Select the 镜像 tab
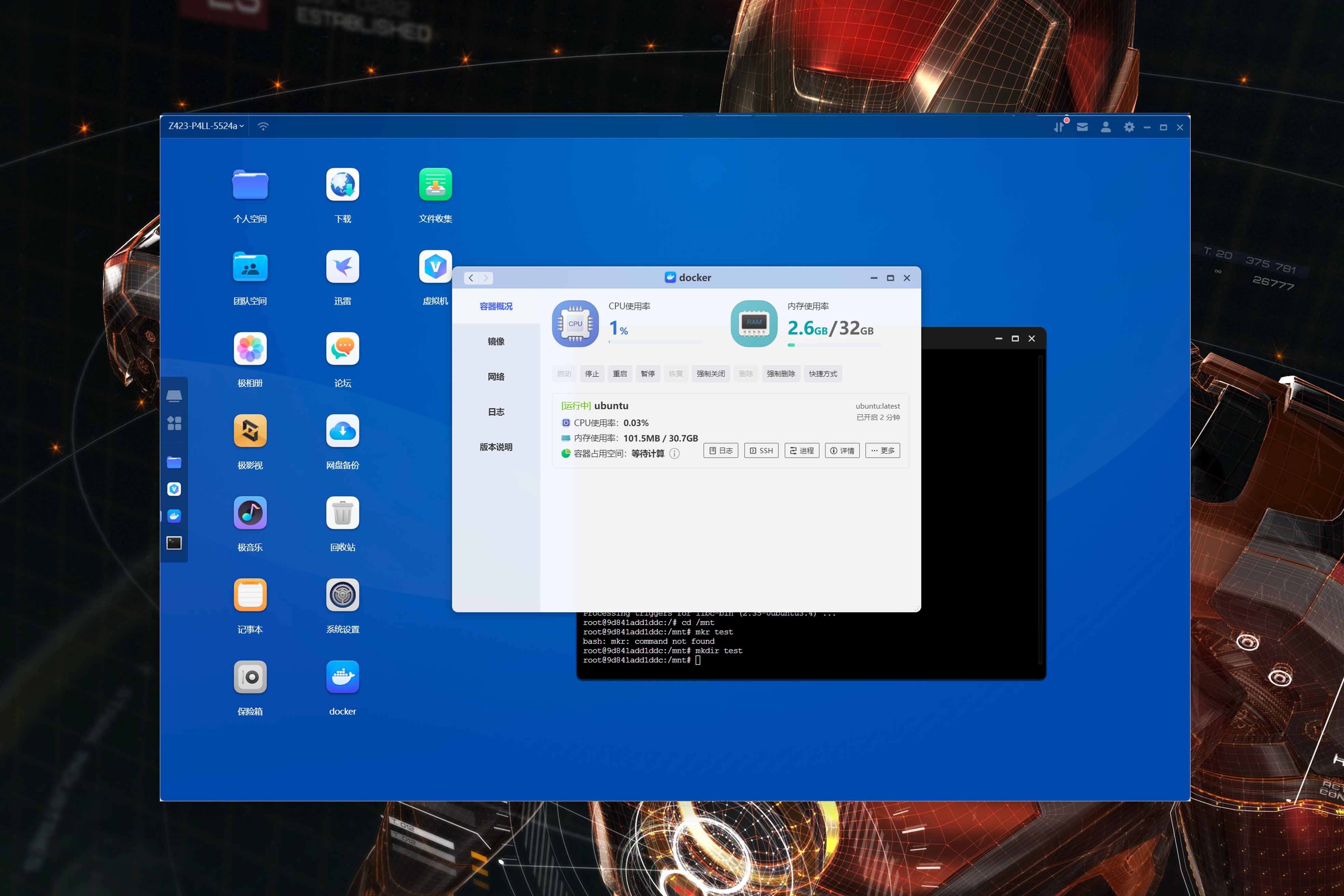This screenshot has height=896, width=1344. [496, 341]
